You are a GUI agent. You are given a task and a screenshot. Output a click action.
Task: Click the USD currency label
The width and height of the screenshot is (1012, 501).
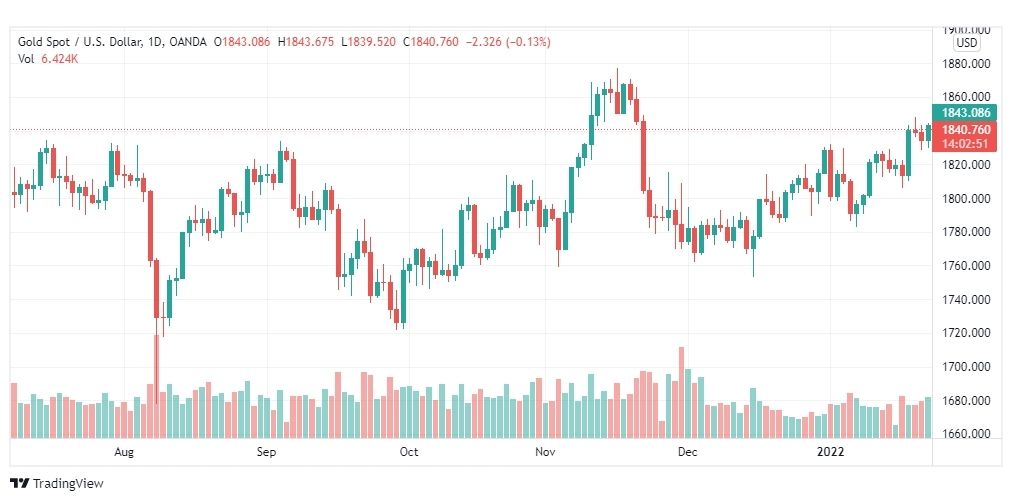(967, 43)
